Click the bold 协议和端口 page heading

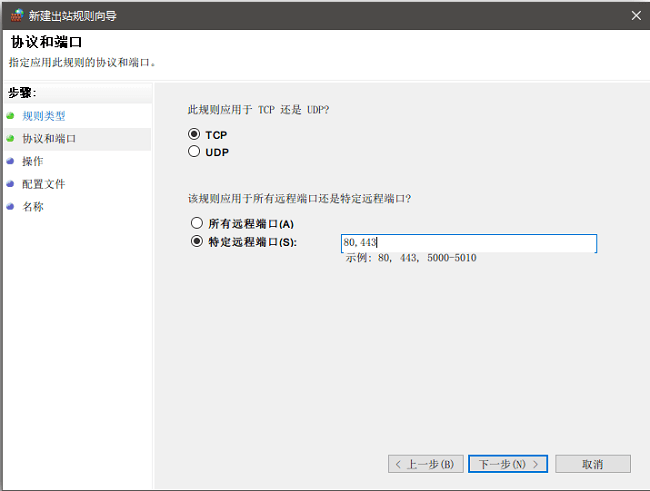tap(46, 42)
